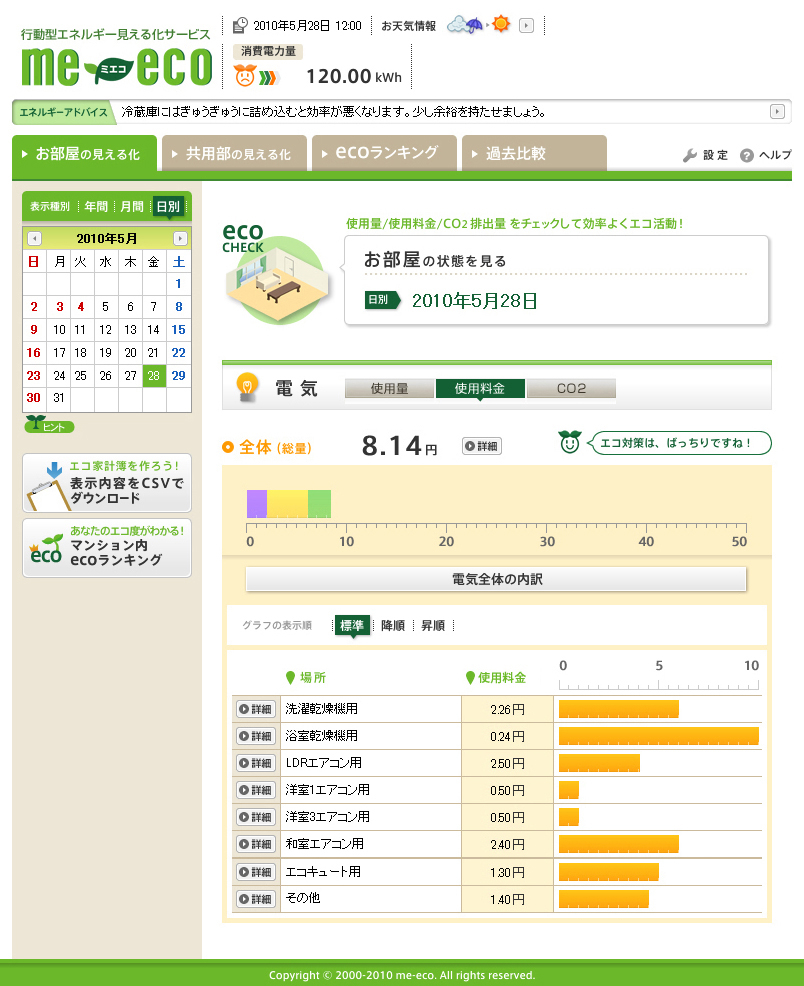Click green segment of total bar
The height and width of the screenshot is (986, 804).
point(319,504)
